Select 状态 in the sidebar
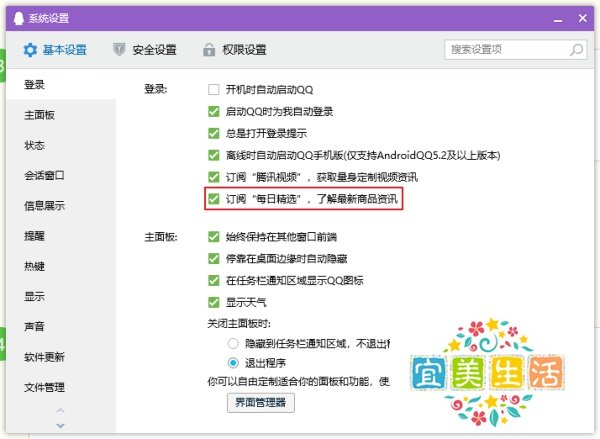This screenshot has width=600, height=439. 61,145
